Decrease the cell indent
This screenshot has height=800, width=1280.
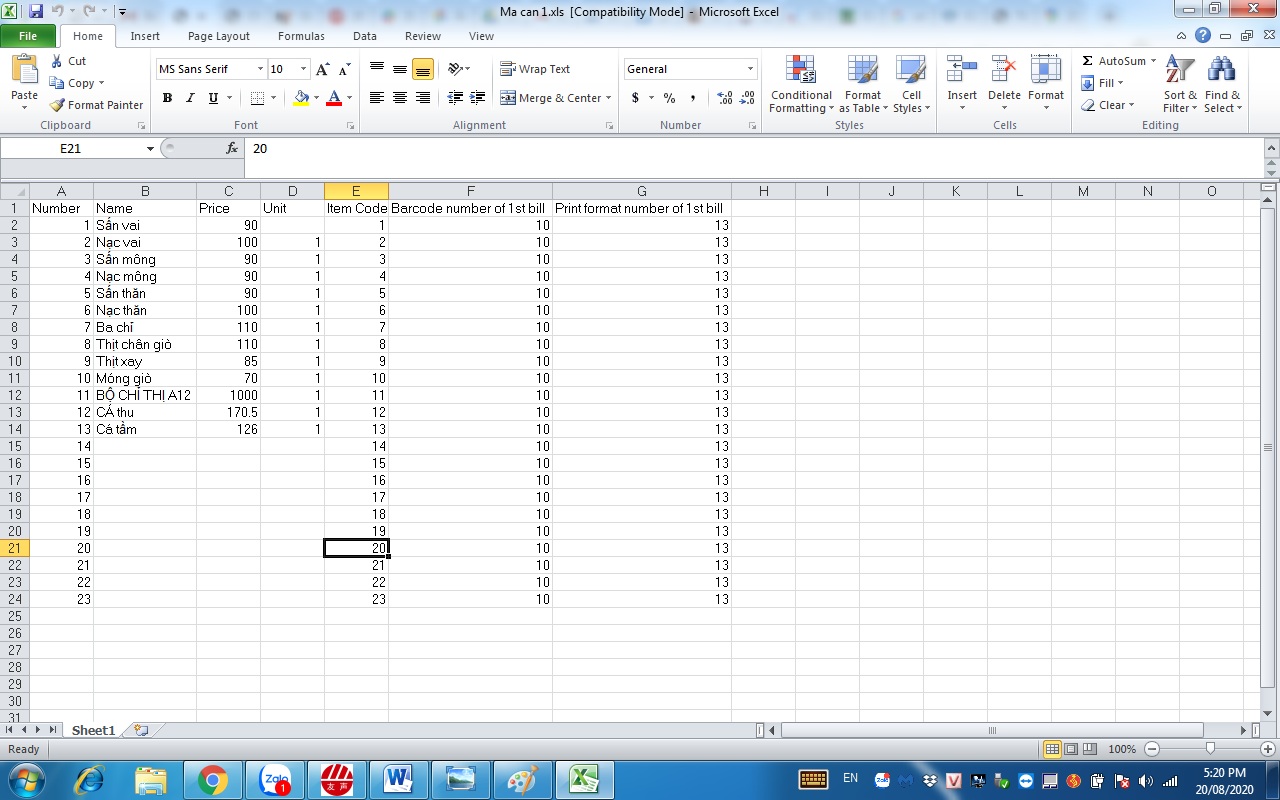pos(455,98)
